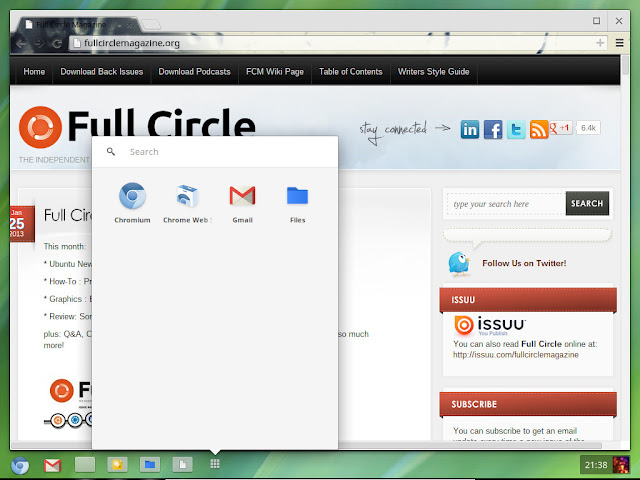Click the magnifier icon in launcher search
Viewport: 640px width, 480px height.
click(x=111, y=151)
